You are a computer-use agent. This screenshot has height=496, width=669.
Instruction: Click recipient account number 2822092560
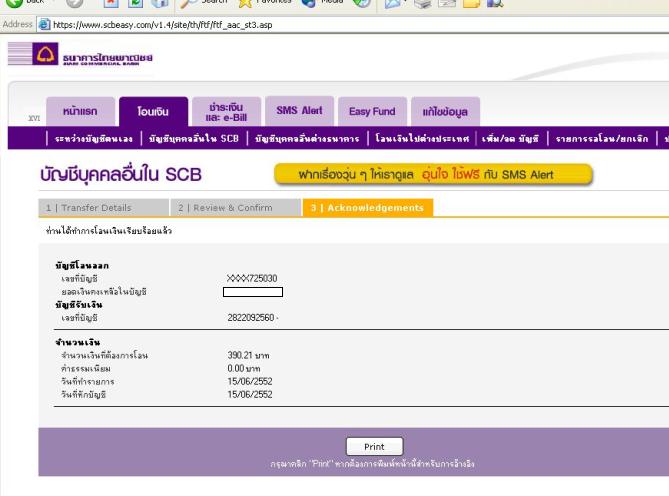(x=251, y=318)
